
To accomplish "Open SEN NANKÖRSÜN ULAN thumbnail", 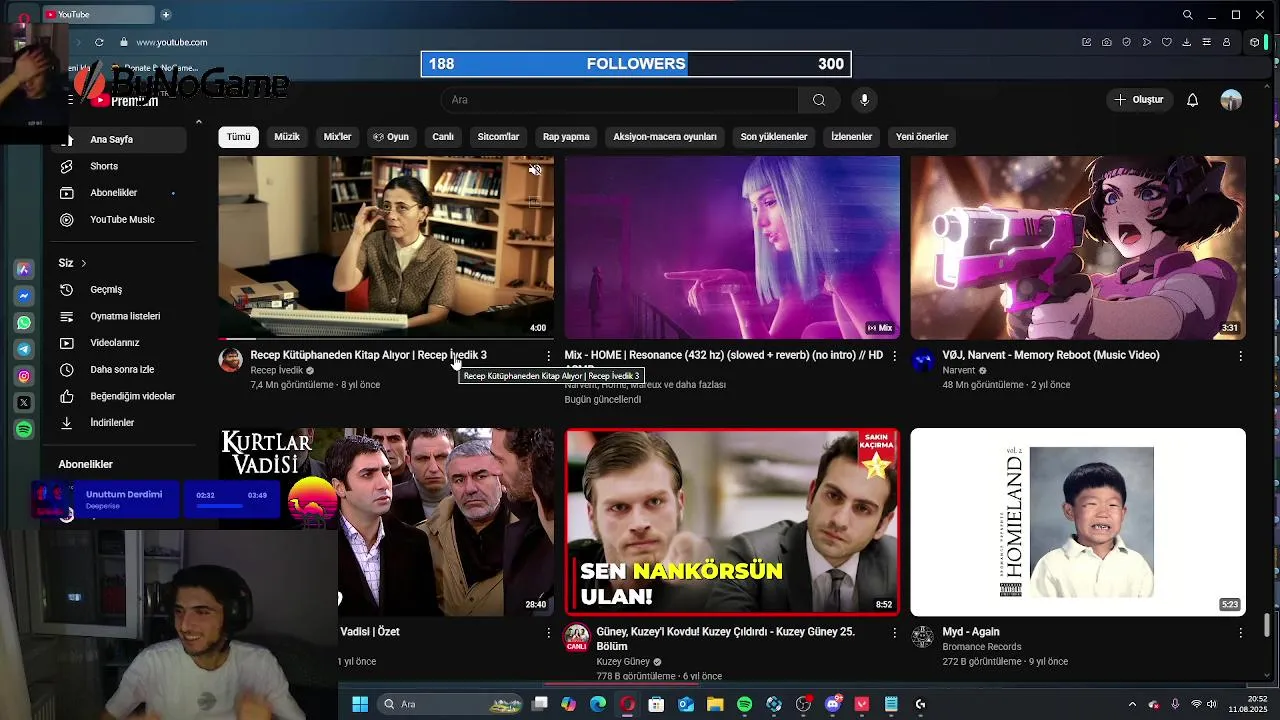I will coord(732,522).
